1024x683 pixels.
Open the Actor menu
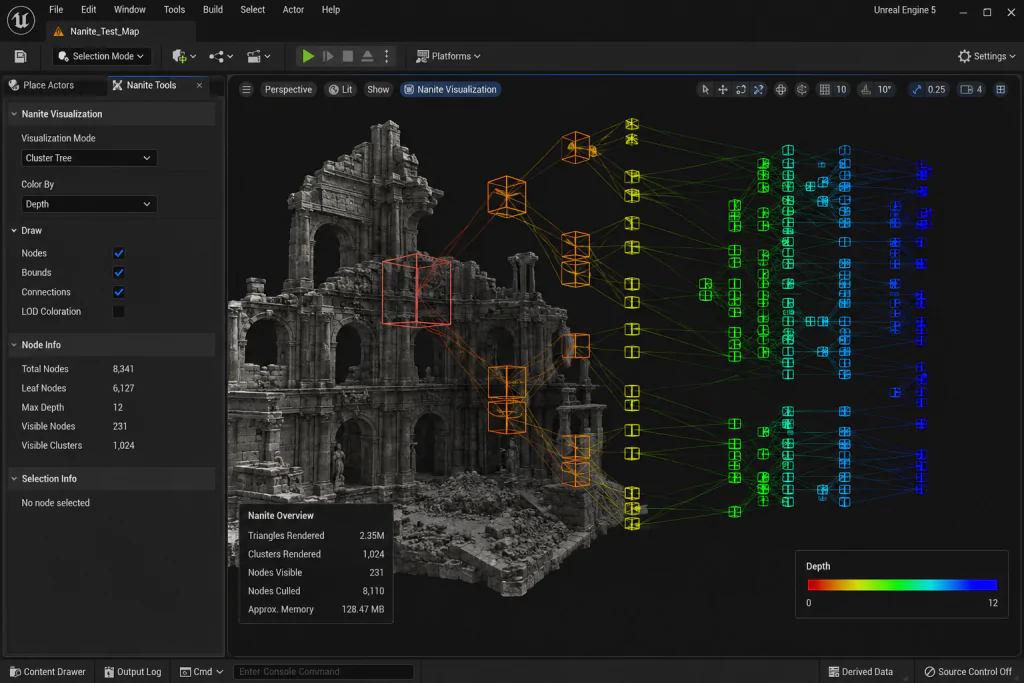[x=293, y=10]
